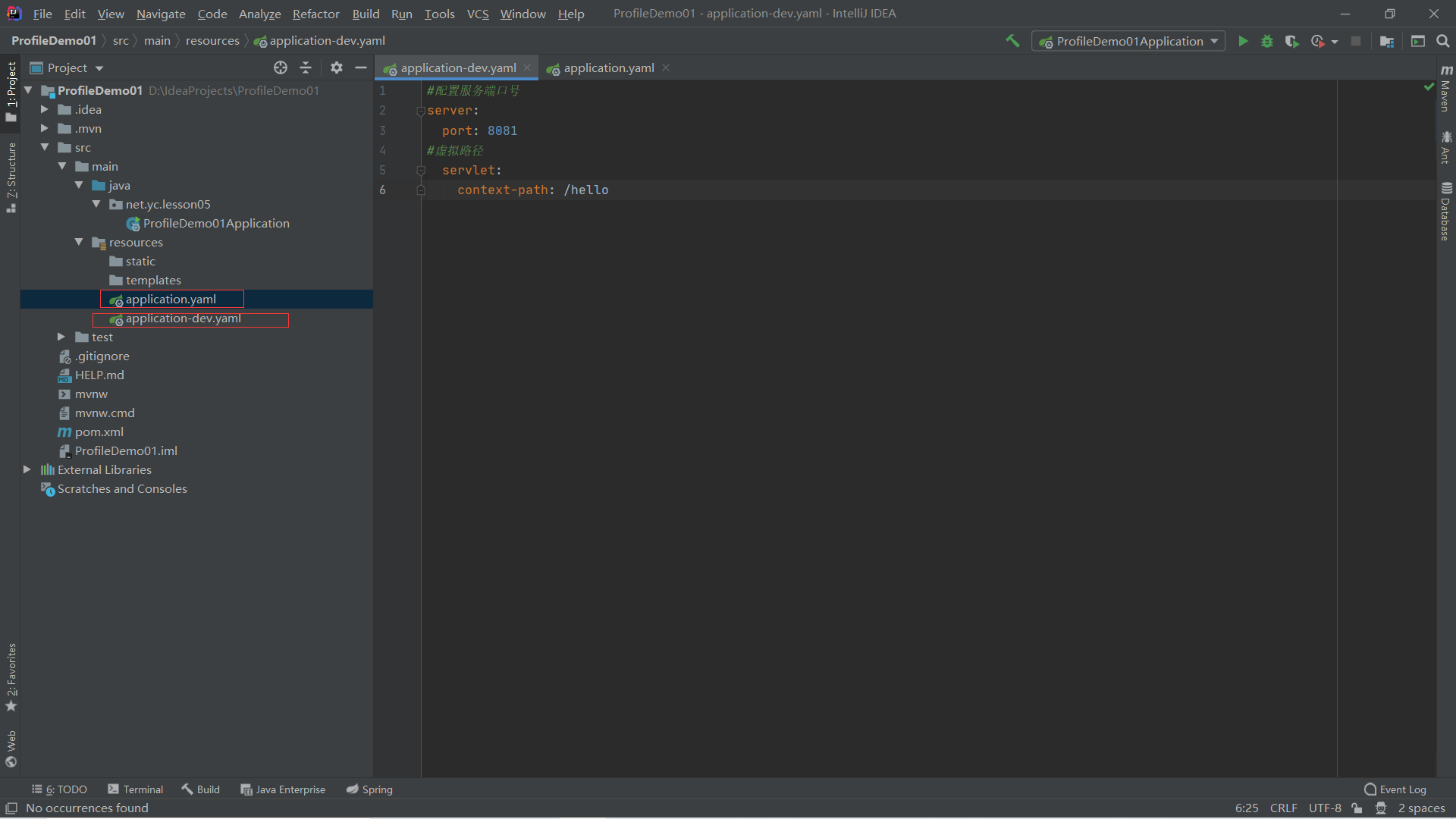The height and width of the screenshot is (819, 1456).
Task: Click the Collapse All icon in Project panel
Action: [306, 68]
